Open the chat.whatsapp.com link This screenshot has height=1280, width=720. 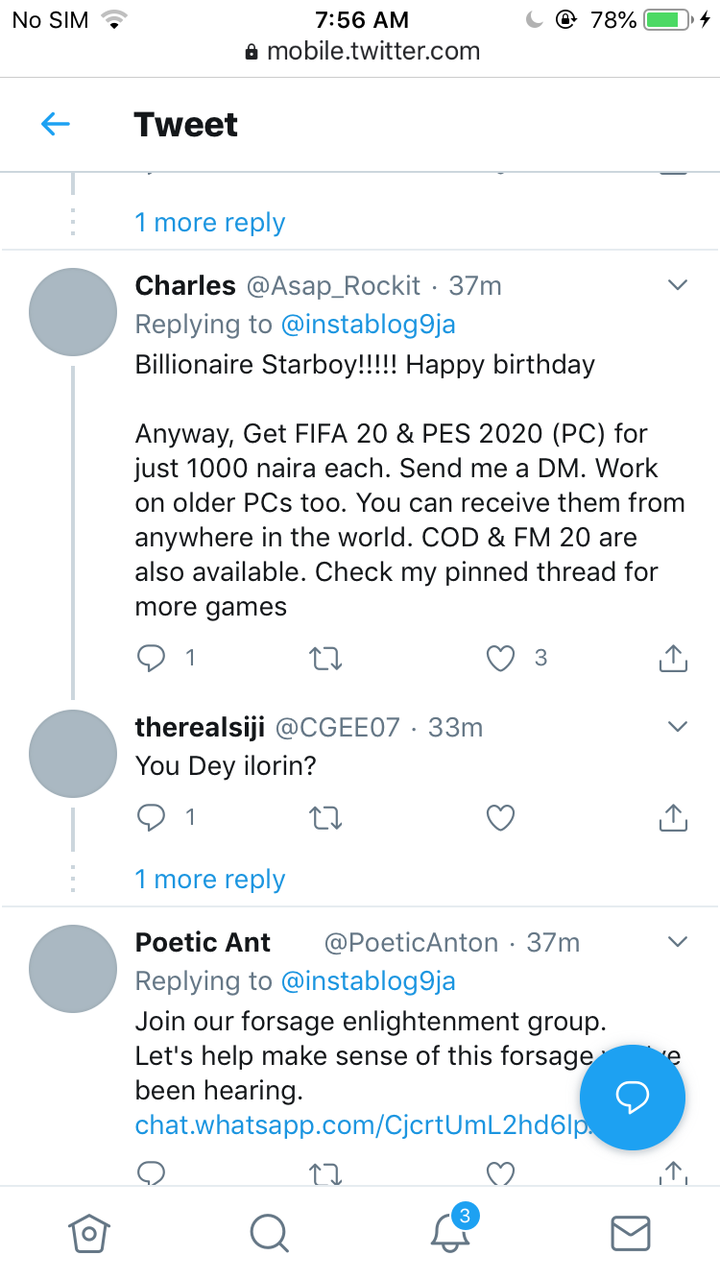(362, 1125)
